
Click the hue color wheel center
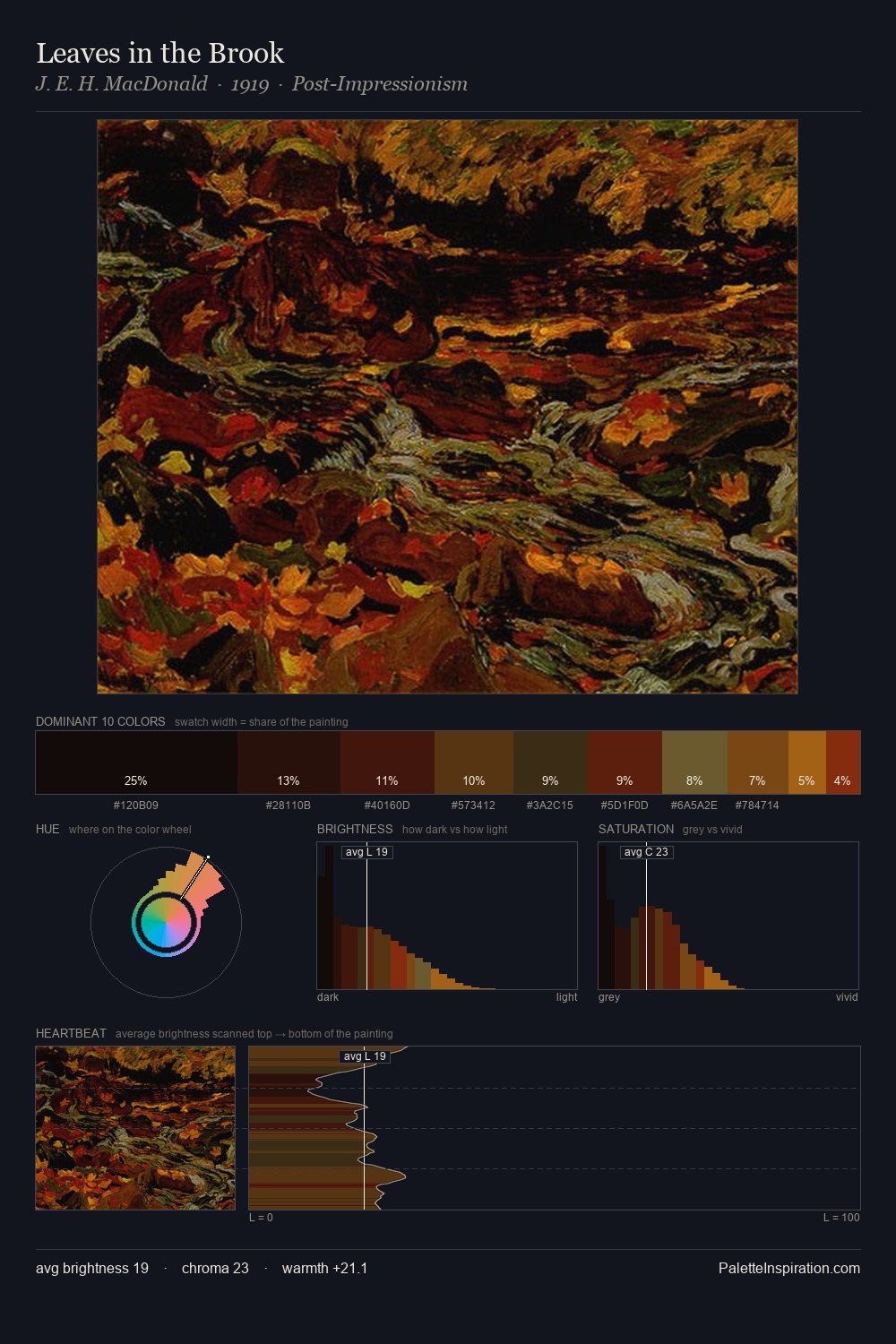coord(166,923)
